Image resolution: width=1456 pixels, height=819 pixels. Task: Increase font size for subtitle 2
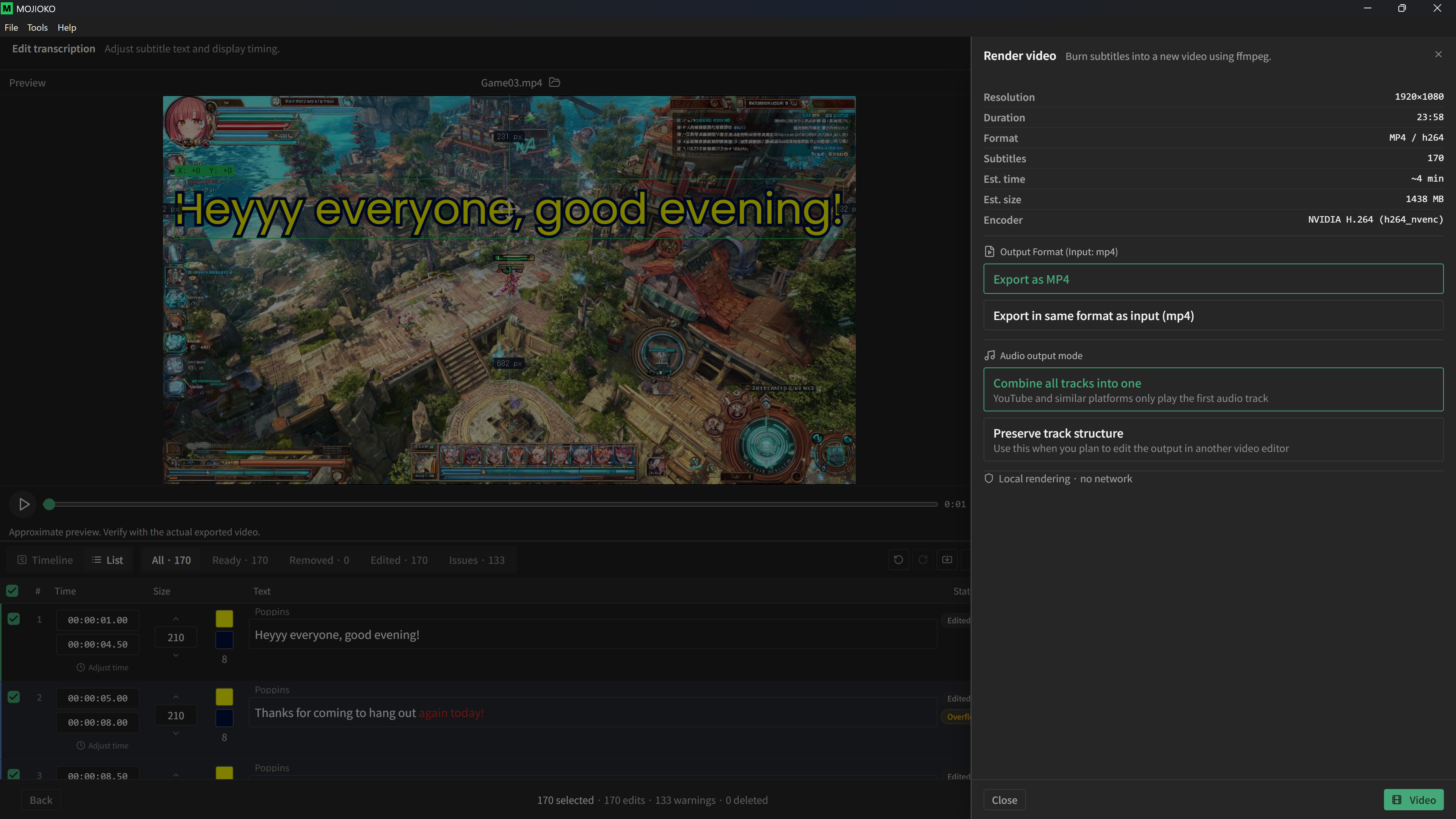click(x=176, y=698)
